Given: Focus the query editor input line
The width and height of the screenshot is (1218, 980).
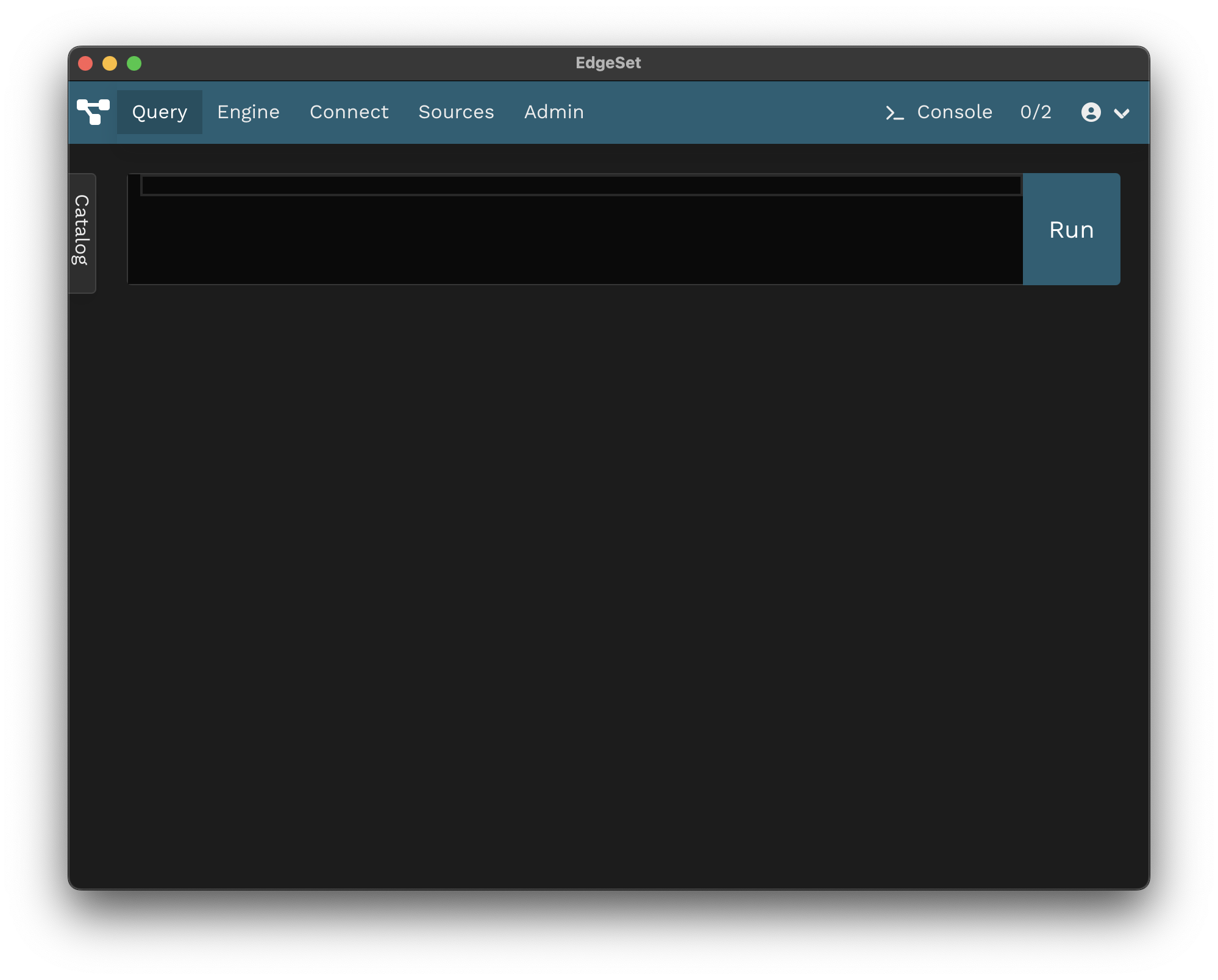Looking at the screenshot, I should (581, 185).
